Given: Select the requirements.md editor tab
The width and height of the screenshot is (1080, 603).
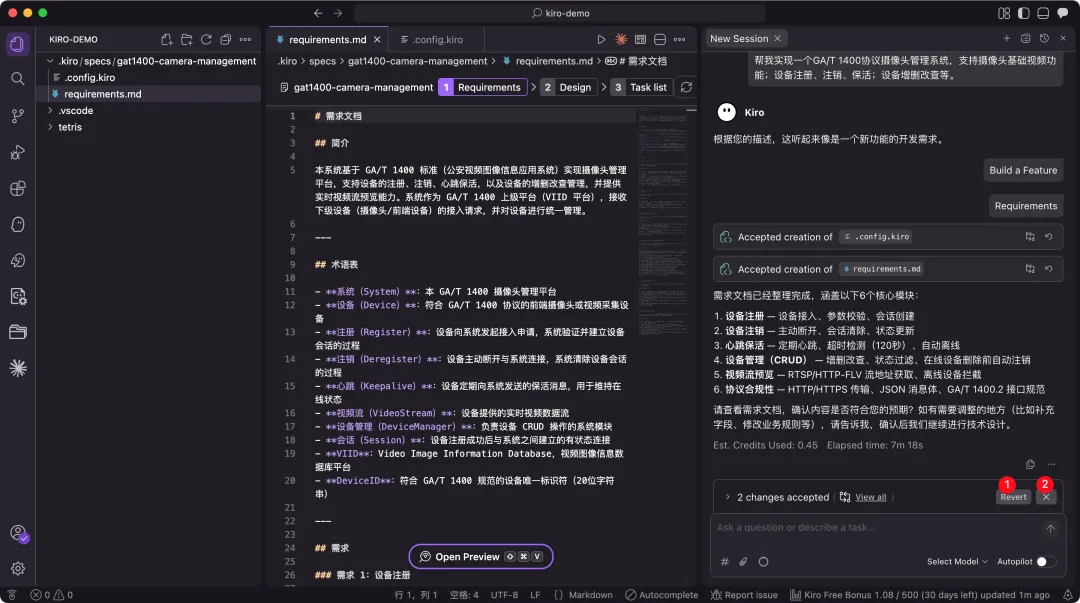Looking at the screenshot, I should [328, 39].
